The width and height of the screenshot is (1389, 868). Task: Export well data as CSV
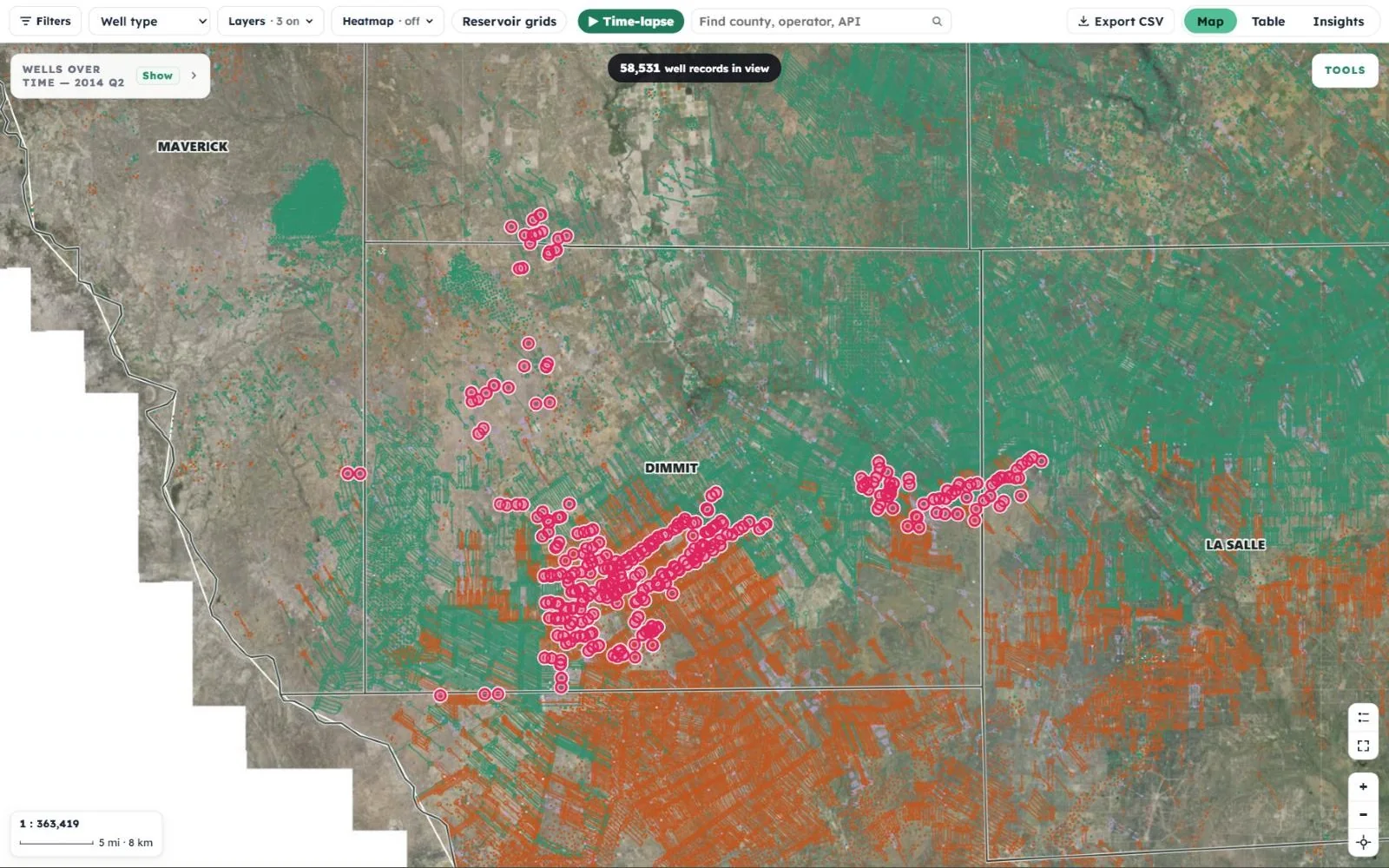(1120, 21)
